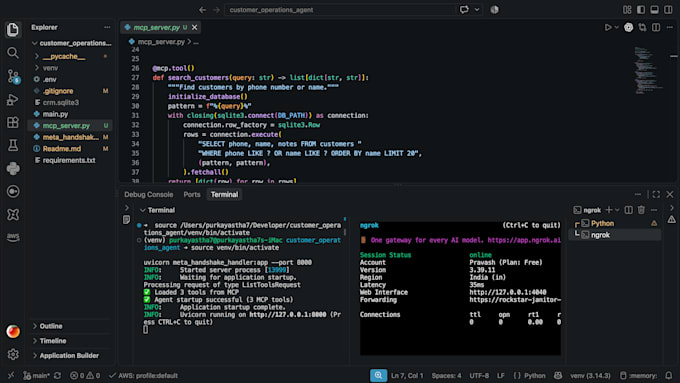Open new terminal profile dropdown
Image resolution: width=680 pixels, height=383 pixels.
[x=617, y=210]
